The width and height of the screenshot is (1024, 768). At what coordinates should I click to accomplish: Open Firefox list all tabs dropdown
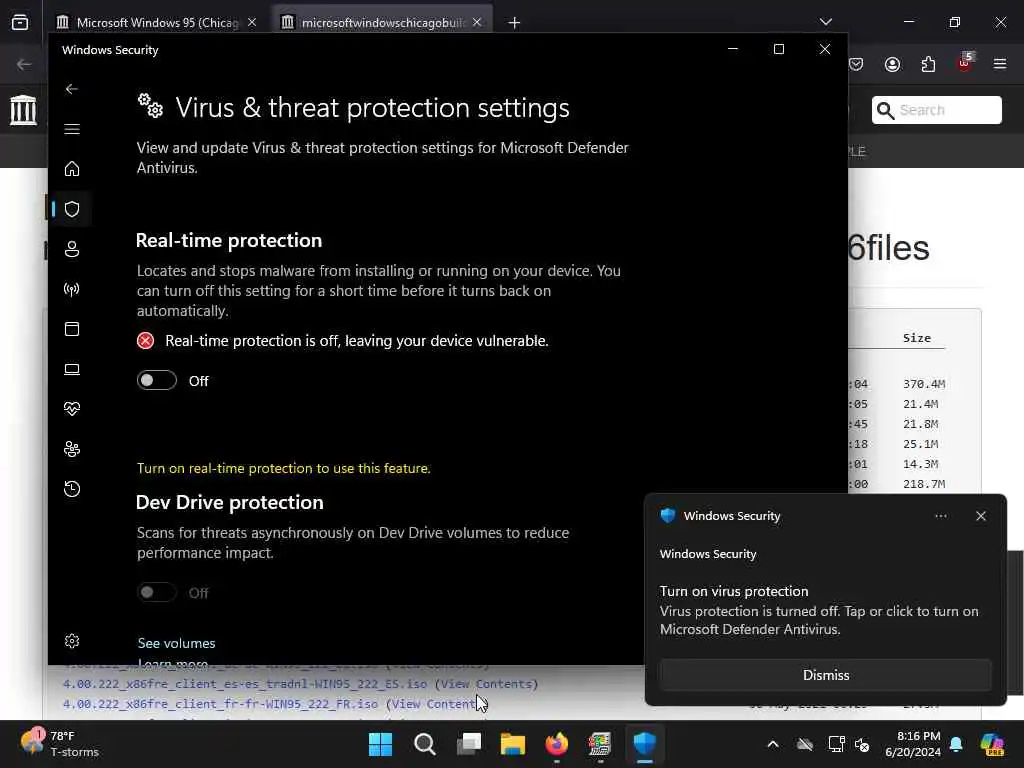click(825, 22)
